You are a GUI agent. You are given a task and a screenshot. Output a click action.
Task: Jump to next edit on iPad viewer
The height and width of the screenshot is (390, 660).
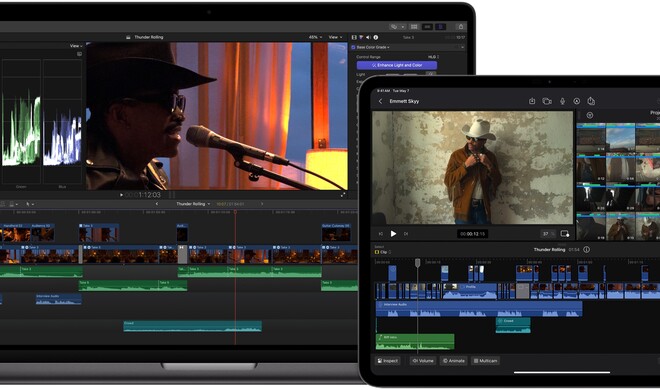pos(406,234)
